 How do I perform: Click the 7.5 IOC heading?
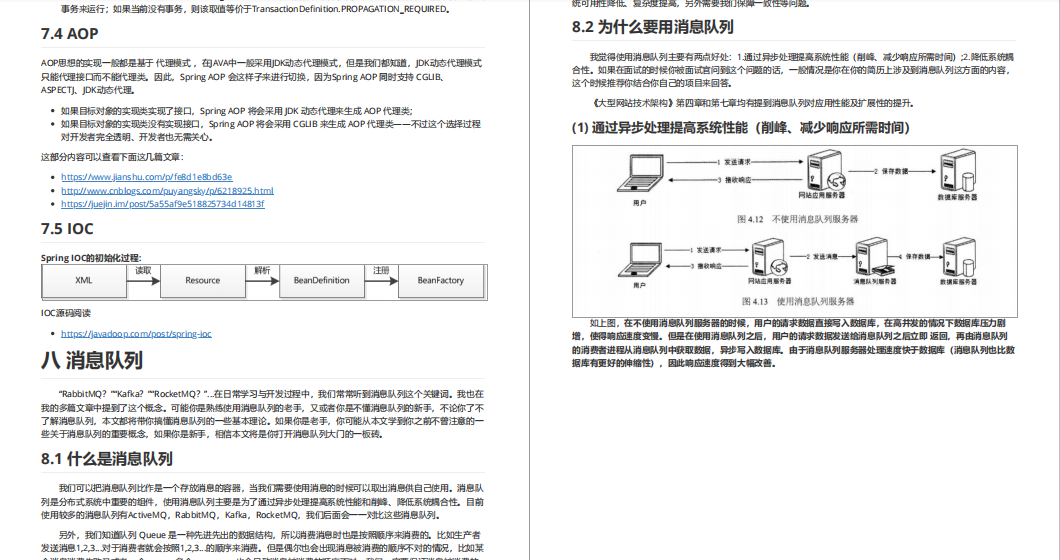click(67, 229)
